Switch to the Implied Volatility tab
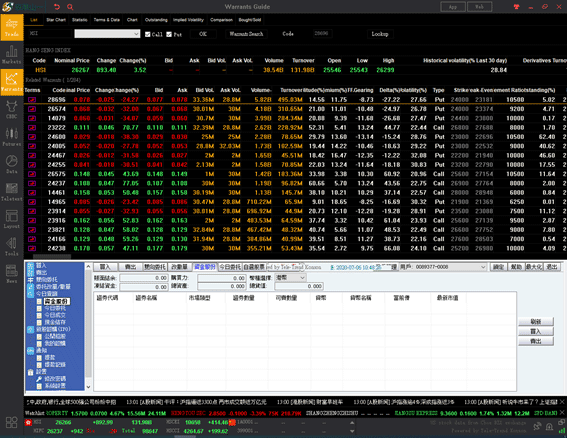This screenshot has height=438, width=567. click(x=188, y=20)
